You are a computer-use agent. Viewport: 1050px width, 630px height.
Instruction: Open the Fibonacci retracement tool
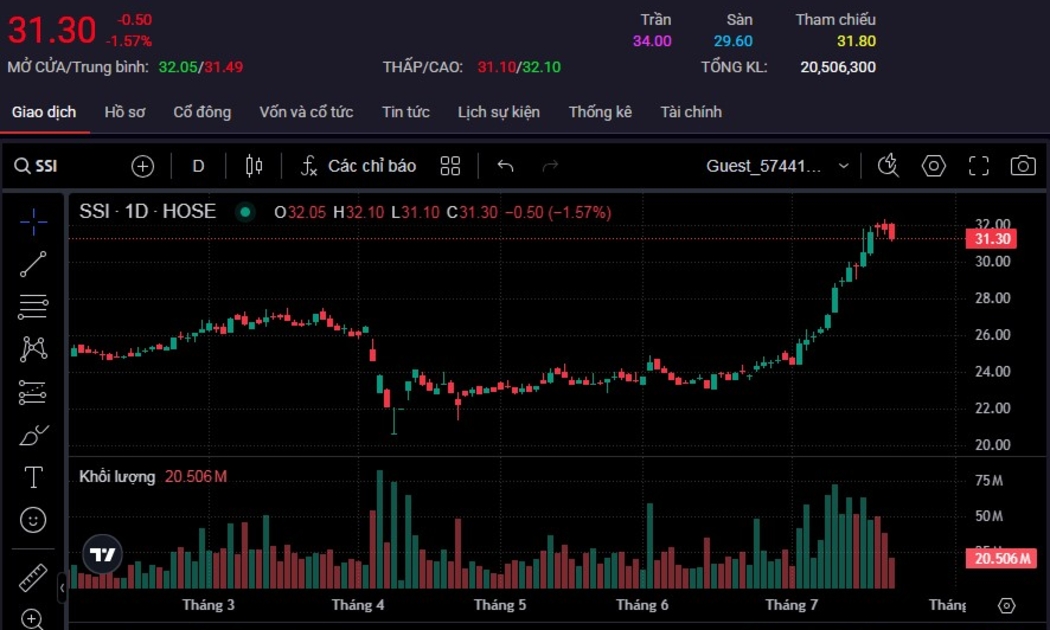tap(33, 306)
